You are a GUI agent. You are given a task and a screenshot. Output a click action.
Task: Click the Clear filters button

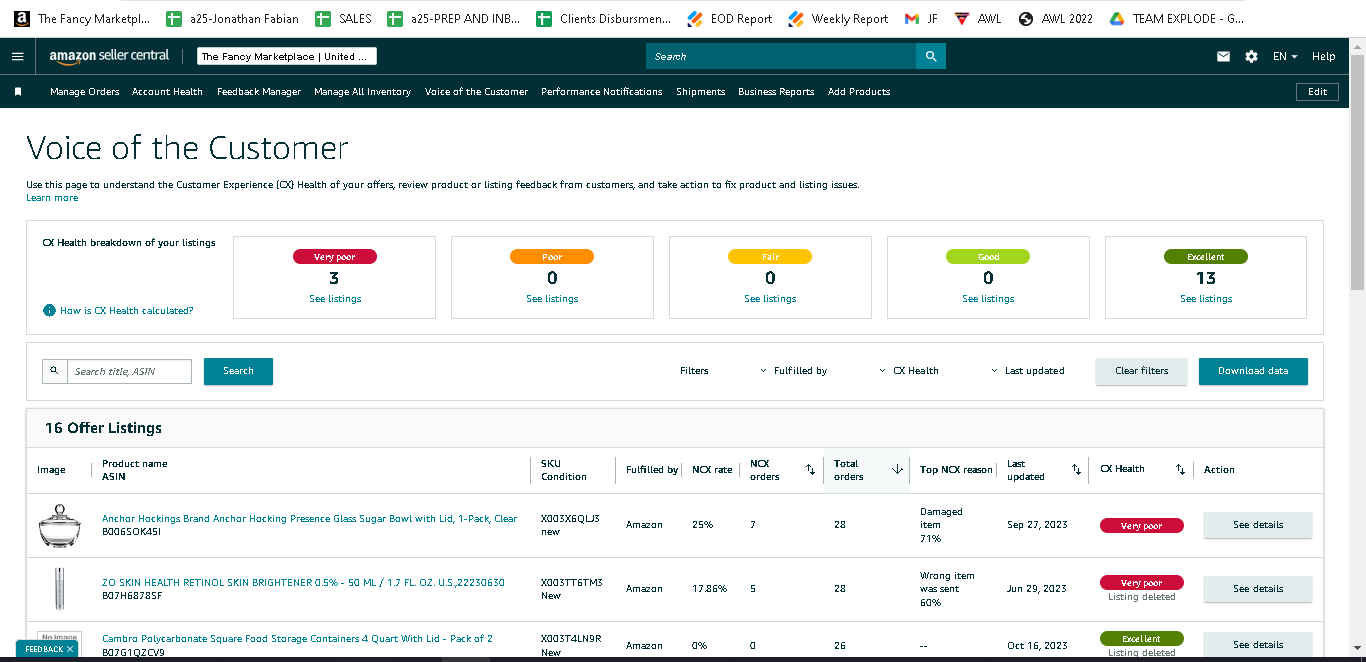tap(1141, 371)
